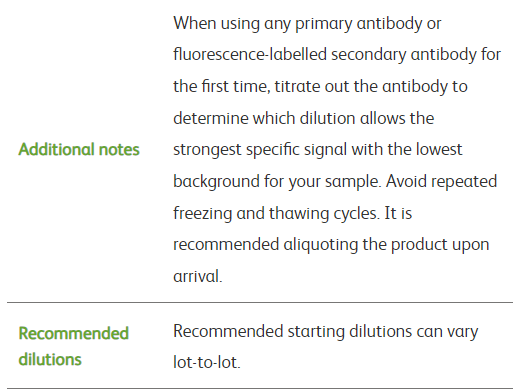Click the green "dilutions" label word
This screenshot has height=392, width=522.
[x=50, y=360]
